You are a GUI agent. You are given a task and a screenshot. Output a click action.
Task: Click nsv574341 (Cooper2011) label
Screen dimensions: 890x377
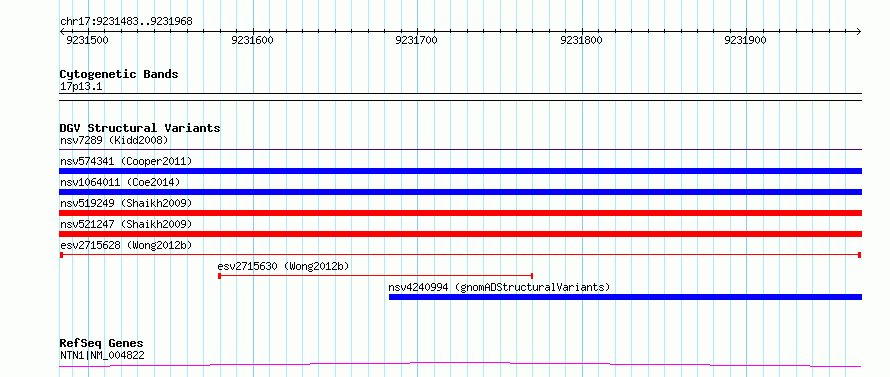tap(126, 161)
